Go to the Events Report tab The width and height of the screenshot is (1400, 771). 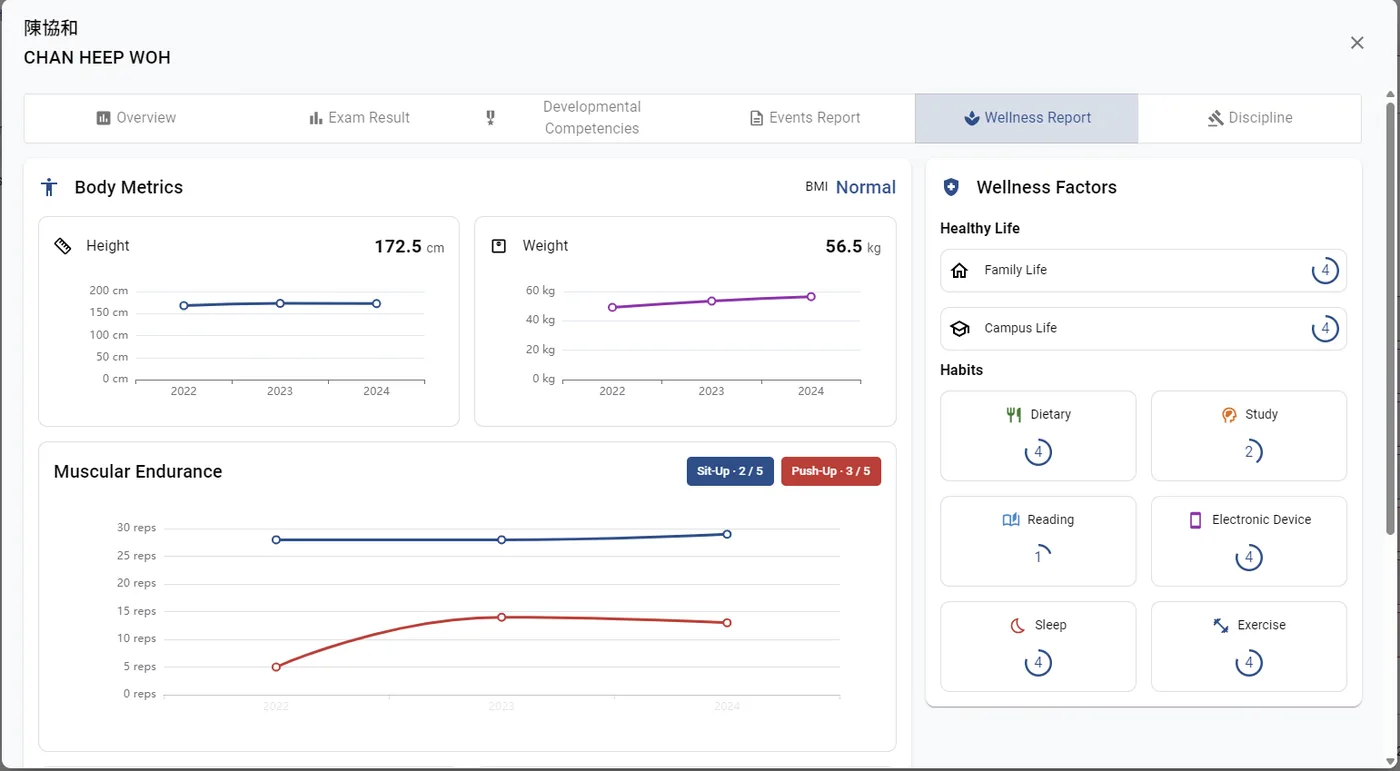pyautogui.click(x=804, y=118)
